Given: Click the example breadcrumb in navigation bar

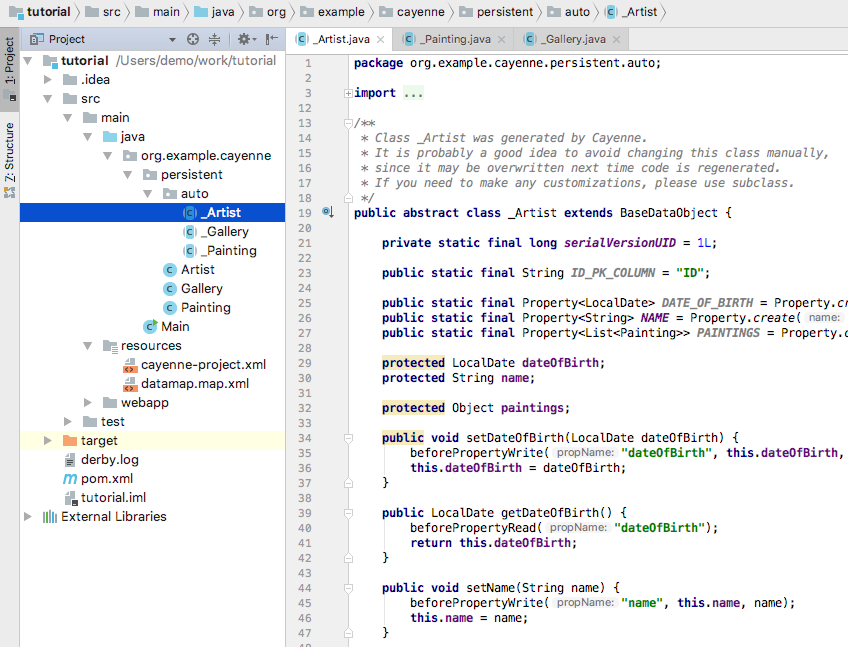Looking at the screenshot, I should pos(340,12).
